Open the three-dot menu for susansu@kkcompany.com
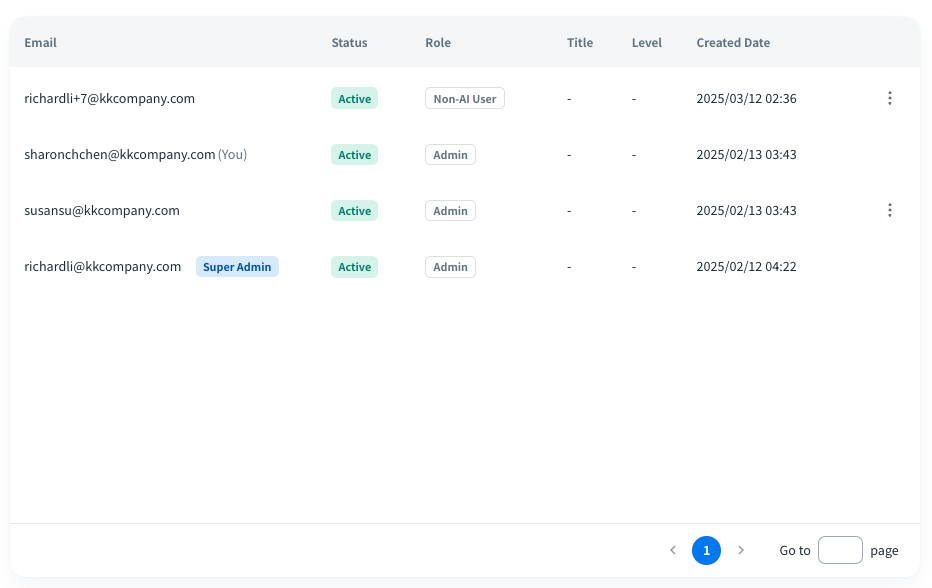 click(x=889, y=210)
